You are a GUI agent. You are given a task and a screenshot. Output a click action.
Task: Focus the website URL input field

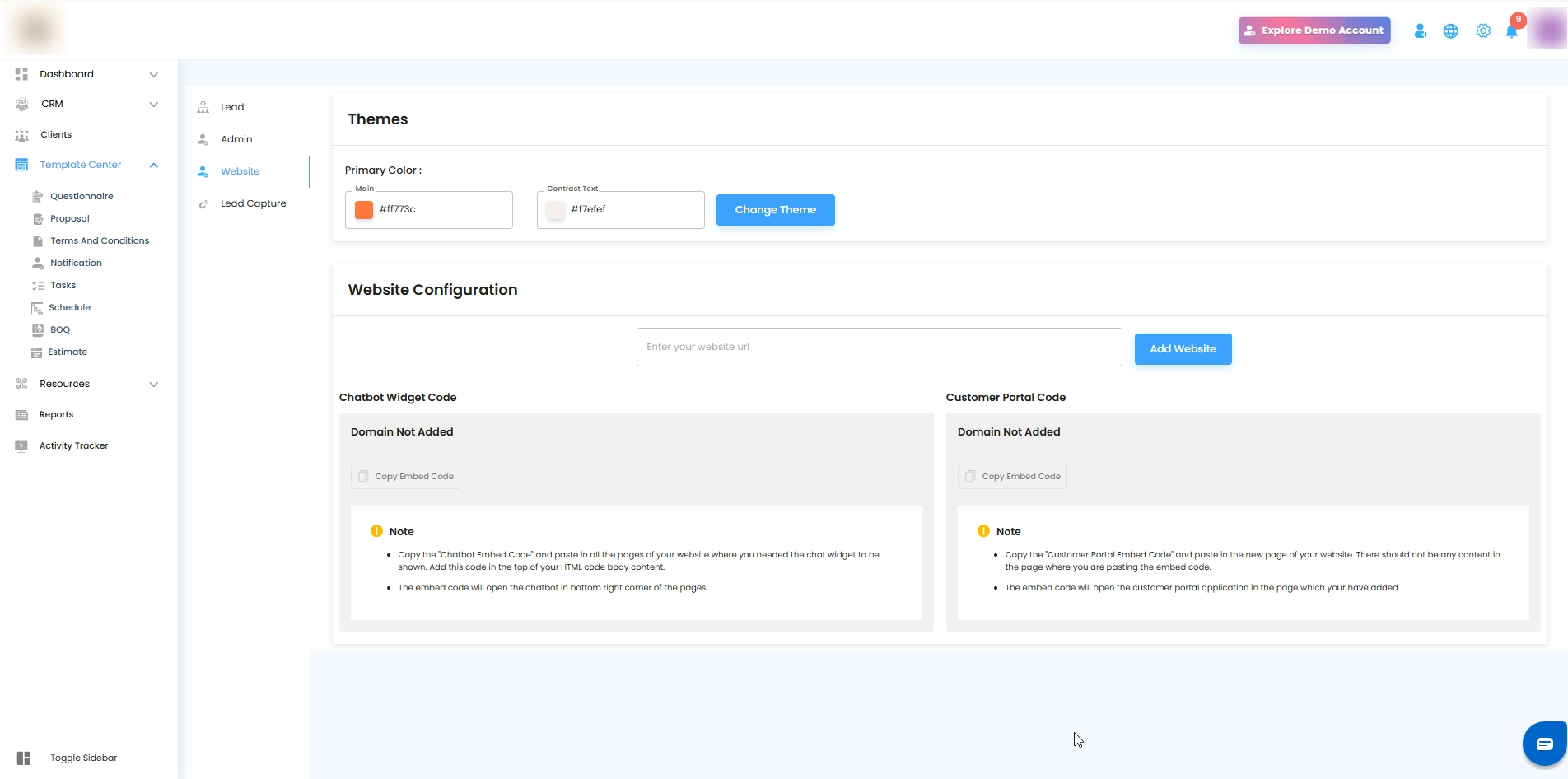[880, 348]
